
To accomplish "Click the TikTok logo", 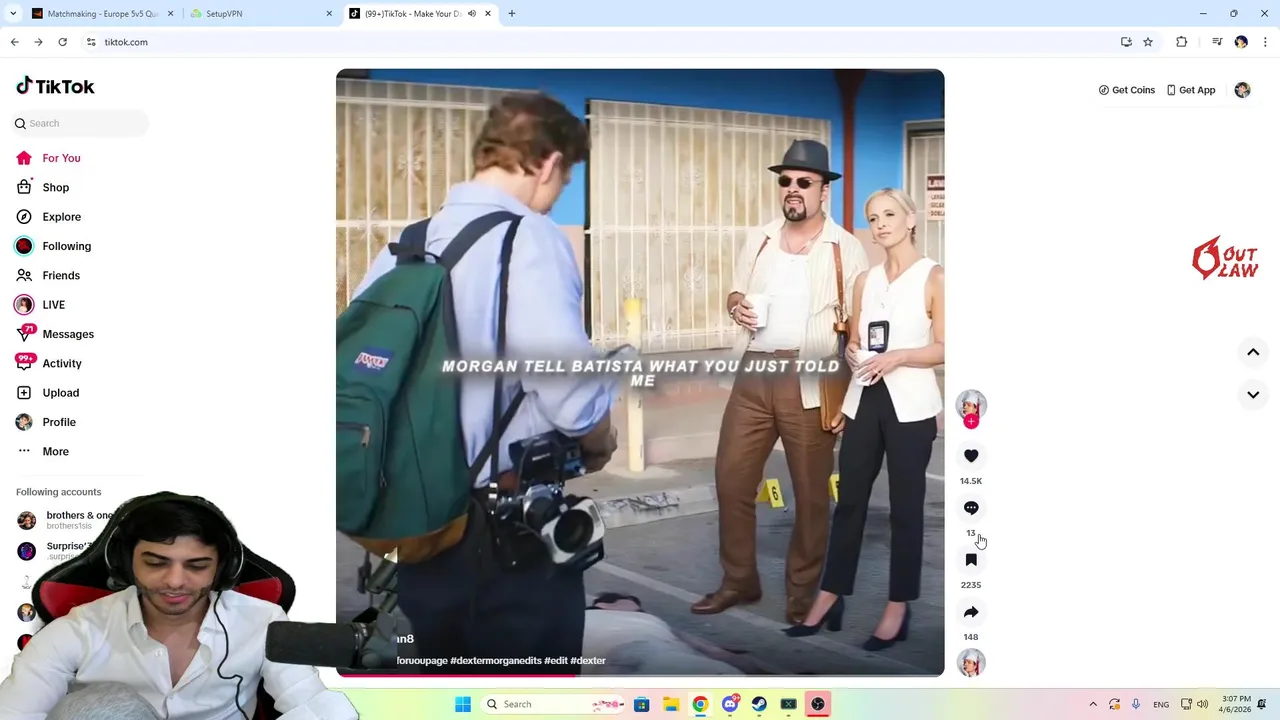I will (55, 86).
